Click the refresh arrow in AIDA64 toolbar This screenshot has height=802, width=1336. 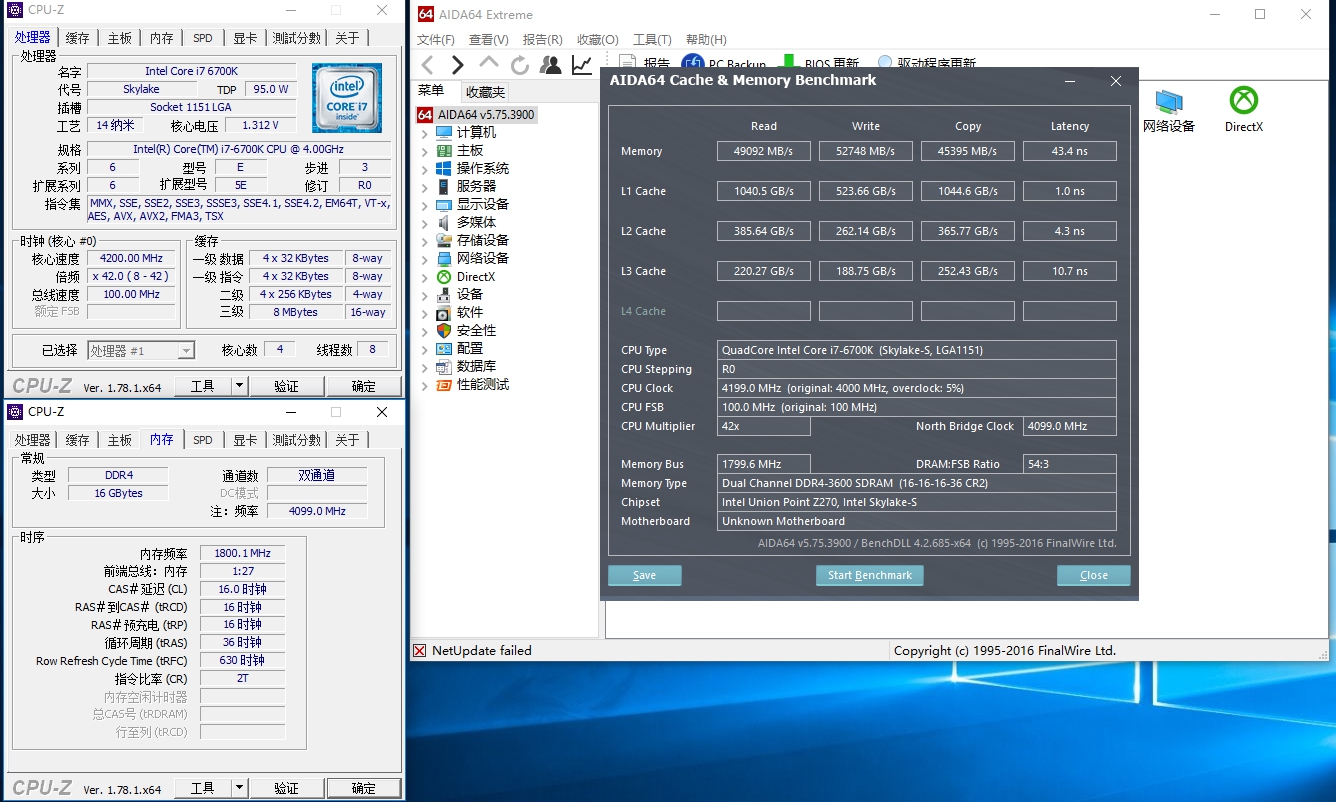coord(520,65)
